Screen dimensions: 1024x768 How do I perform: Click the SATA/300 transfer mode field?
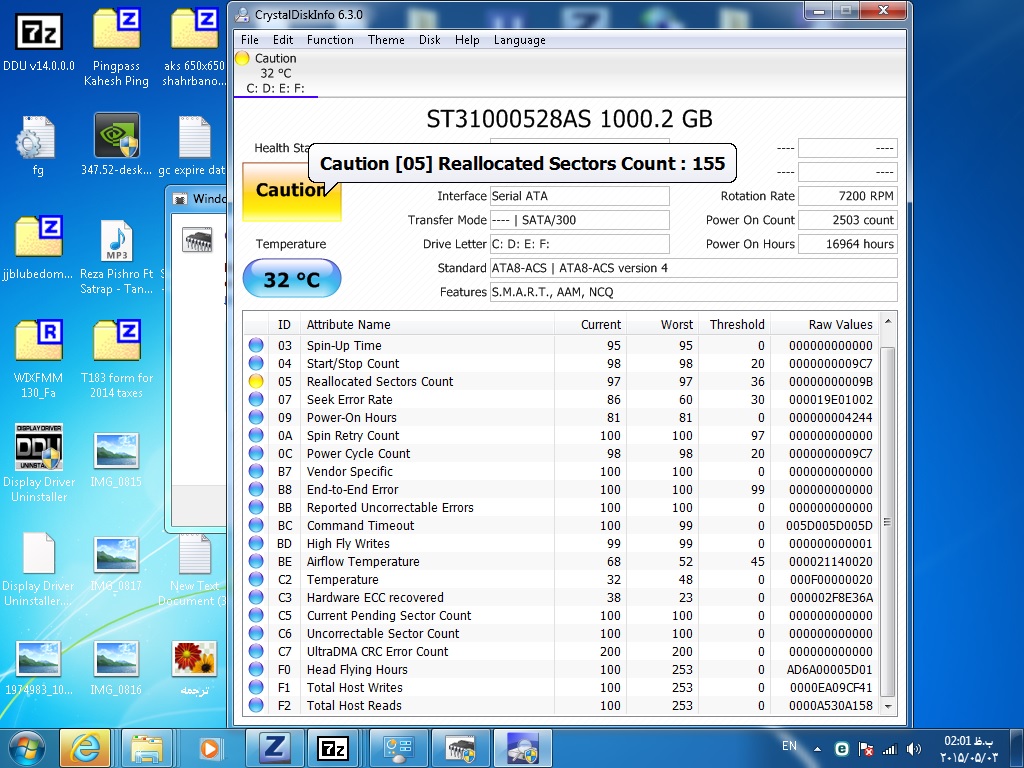coord(579,220)
